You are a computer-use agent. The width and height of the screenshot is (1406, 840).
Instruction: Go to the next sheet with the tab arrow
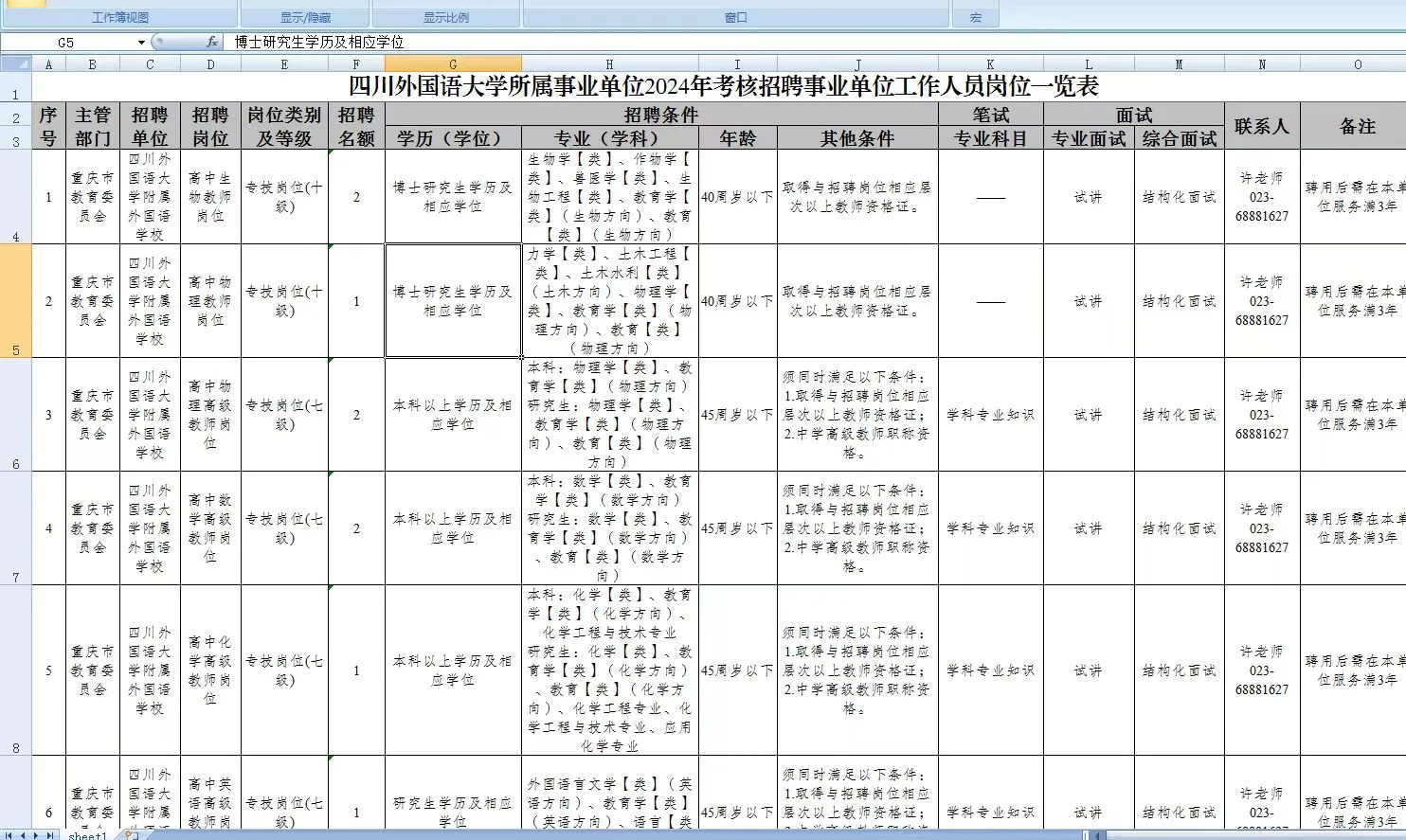(x=36, y=835)
